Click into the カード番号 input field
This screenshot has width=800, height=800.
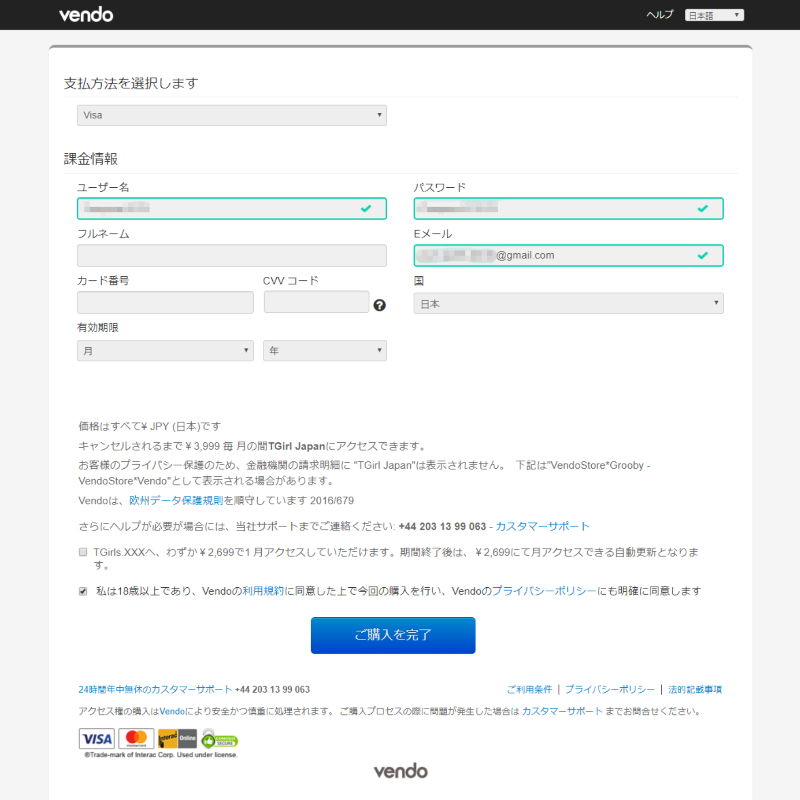pos(165,302)
